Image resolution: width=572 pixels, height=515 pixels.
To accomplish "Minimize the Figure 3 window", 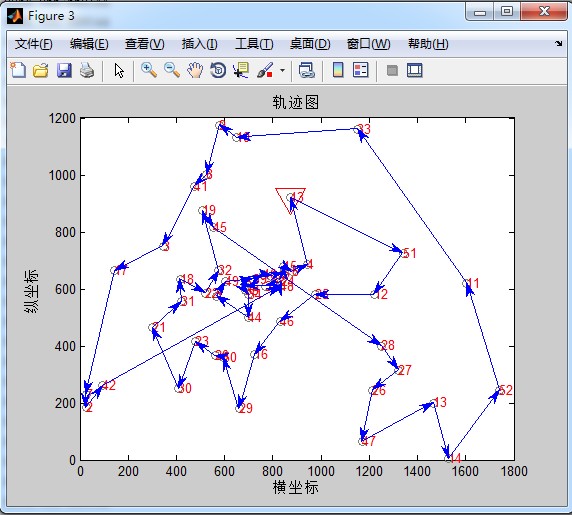I will (480, 12).
